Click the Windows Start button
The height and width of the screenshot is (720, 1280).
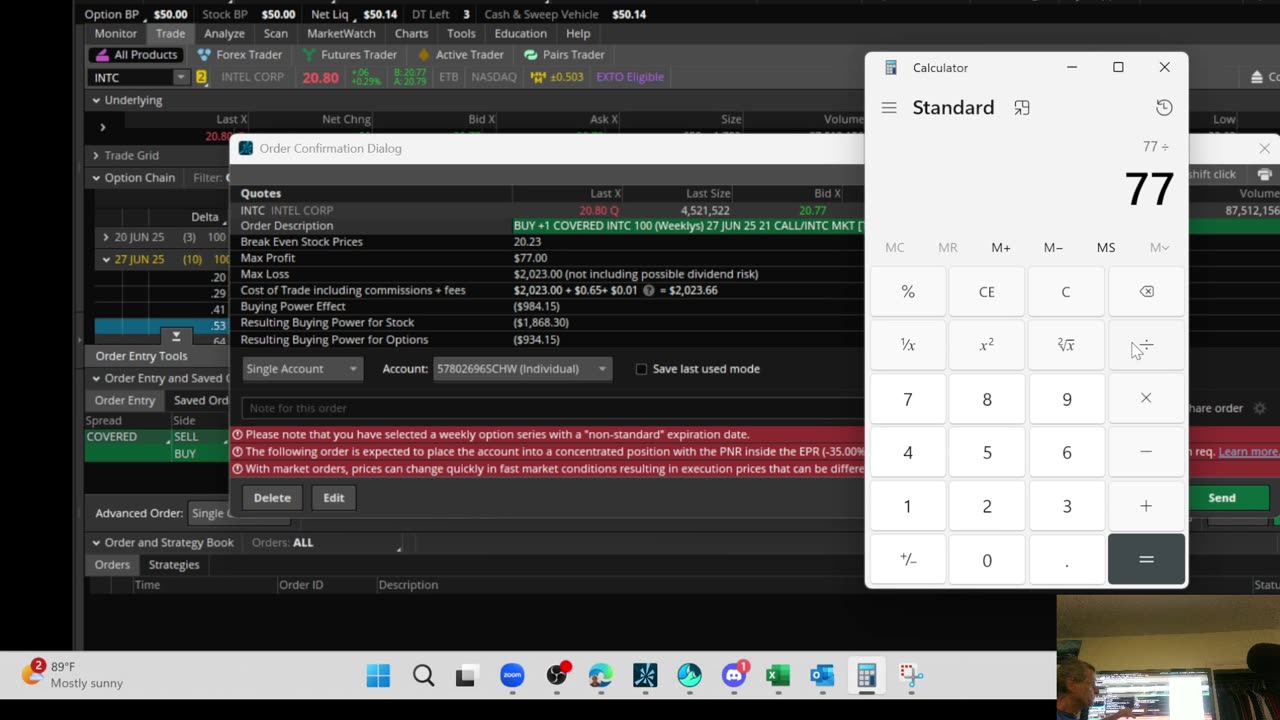click(378, 676)
